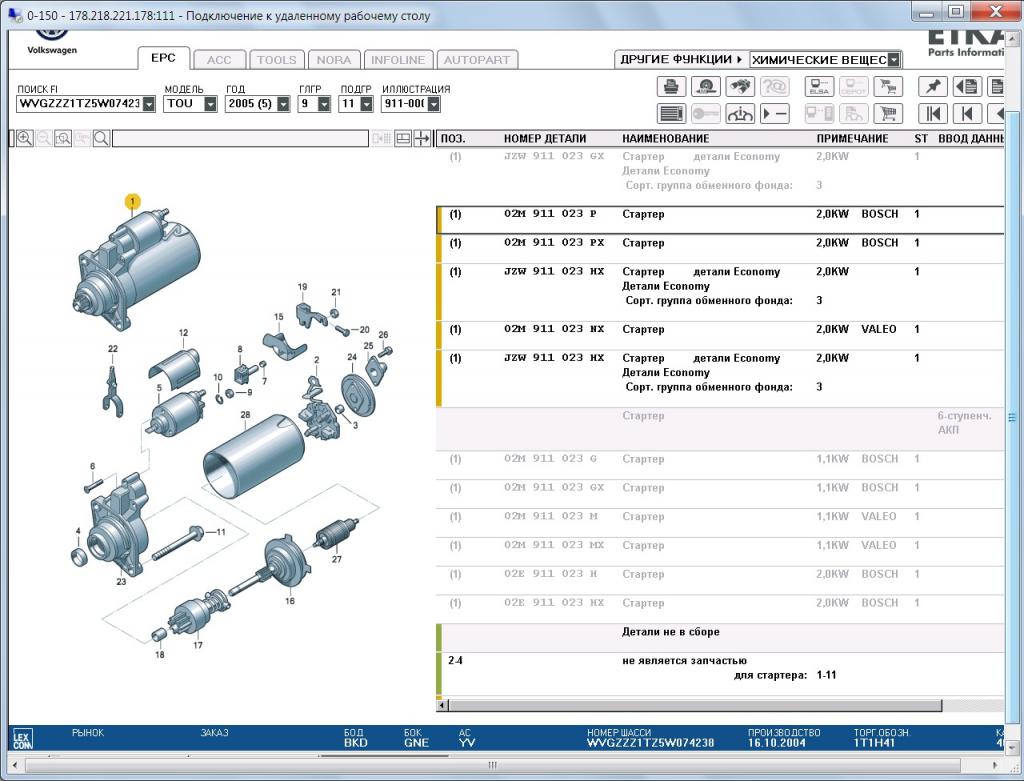Open the NORA tab
The height and width of the screenshot is (781, 1024).
(x=334, y=60)
